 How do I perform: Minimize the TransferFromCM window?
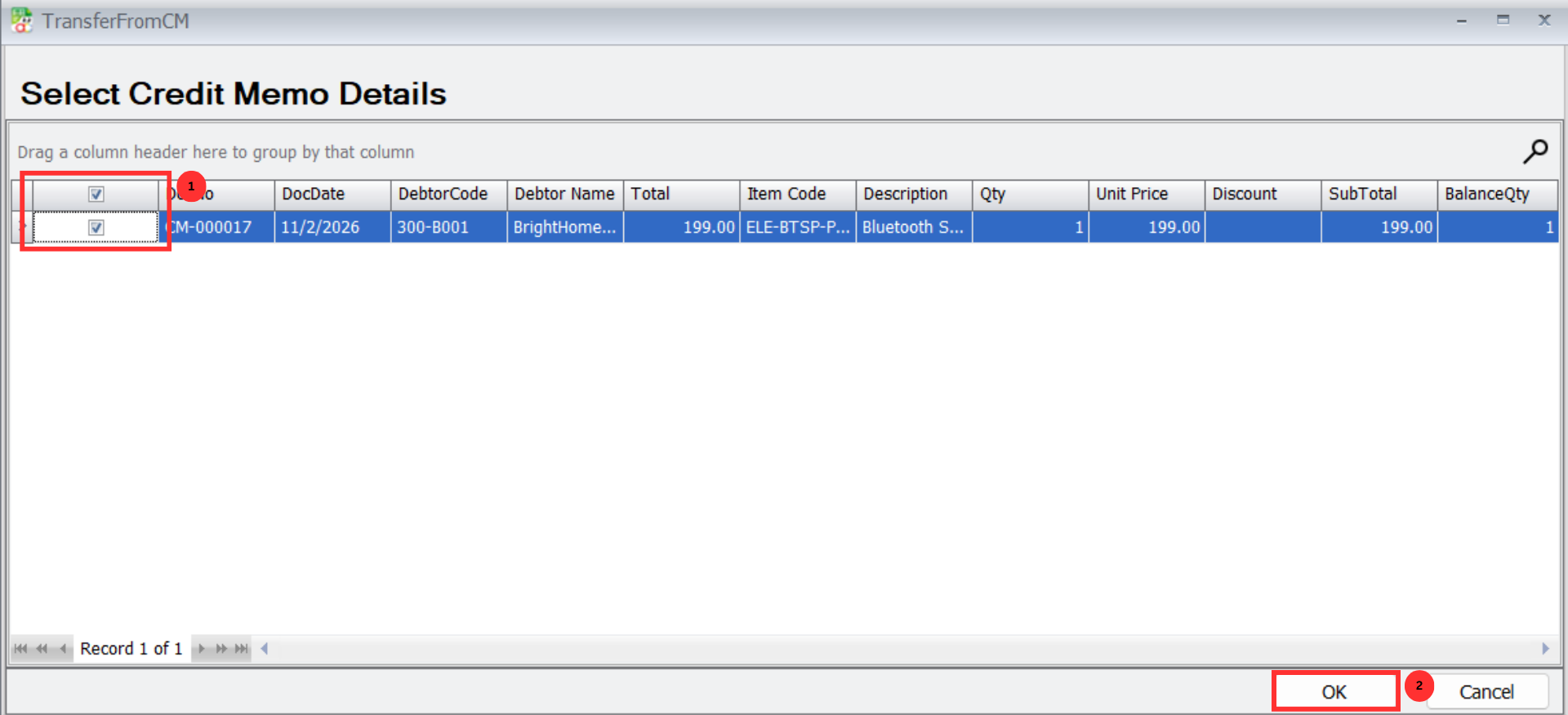coord(1462,20)
